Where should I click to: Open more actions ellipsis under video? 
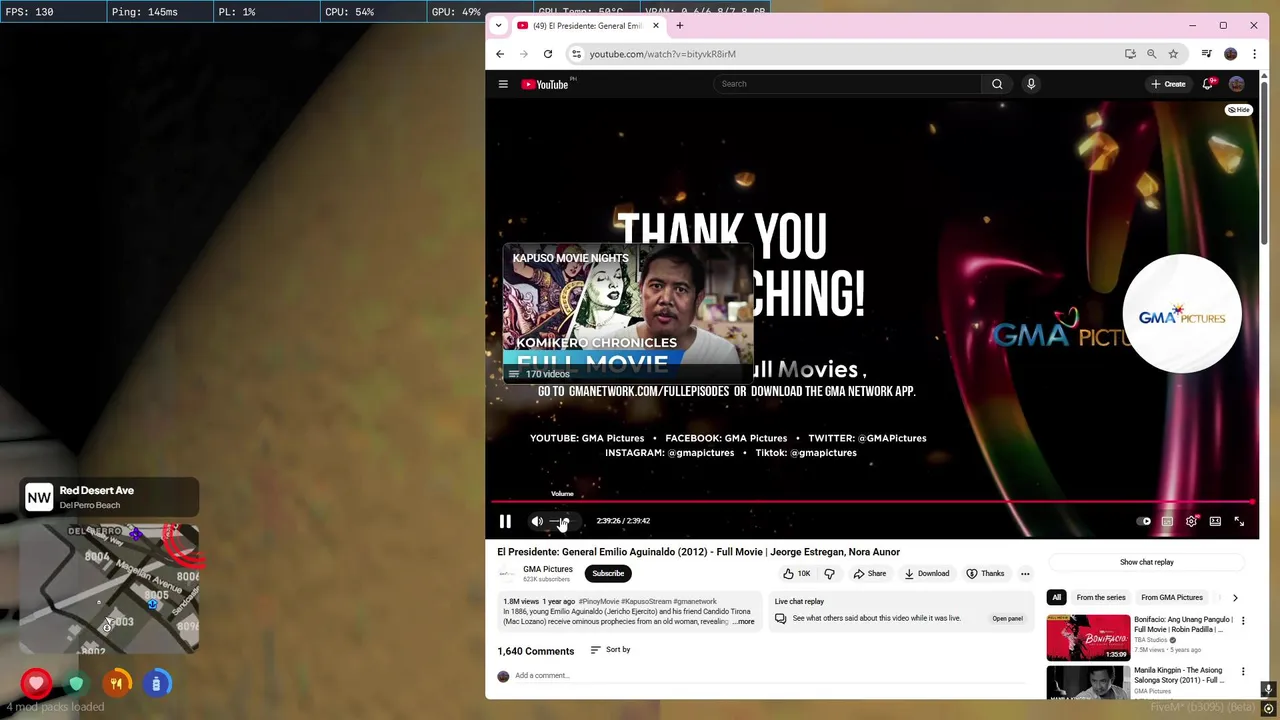pos(1025,573)
